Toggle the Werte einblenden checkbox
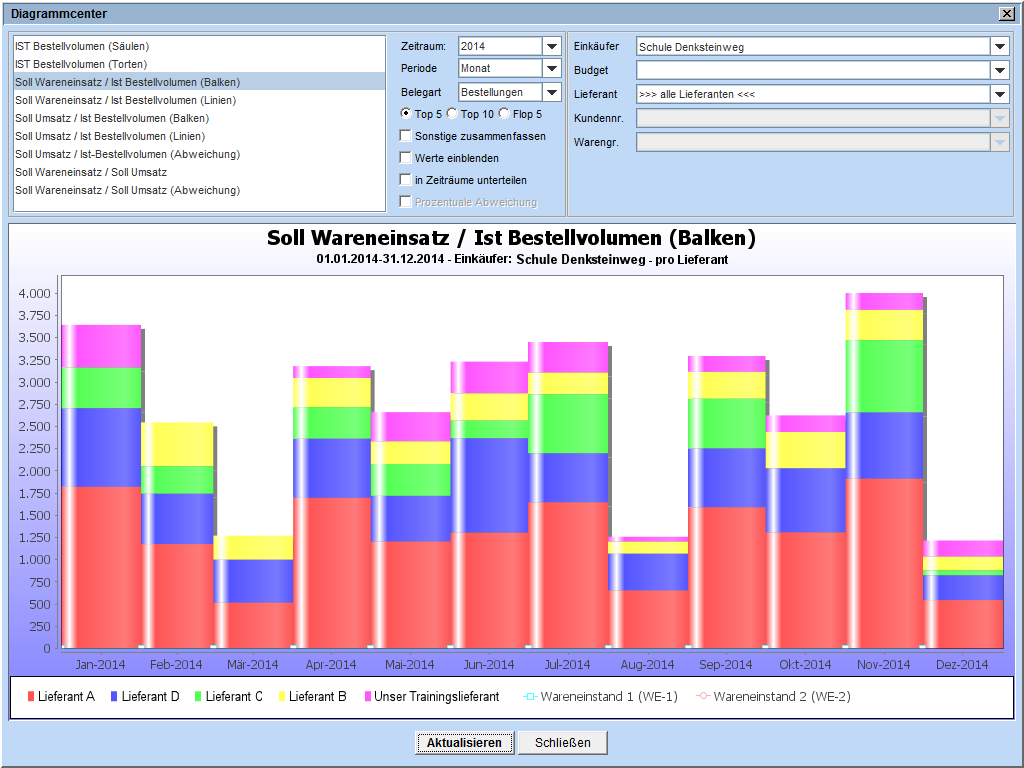 click(x=405, y=158)
